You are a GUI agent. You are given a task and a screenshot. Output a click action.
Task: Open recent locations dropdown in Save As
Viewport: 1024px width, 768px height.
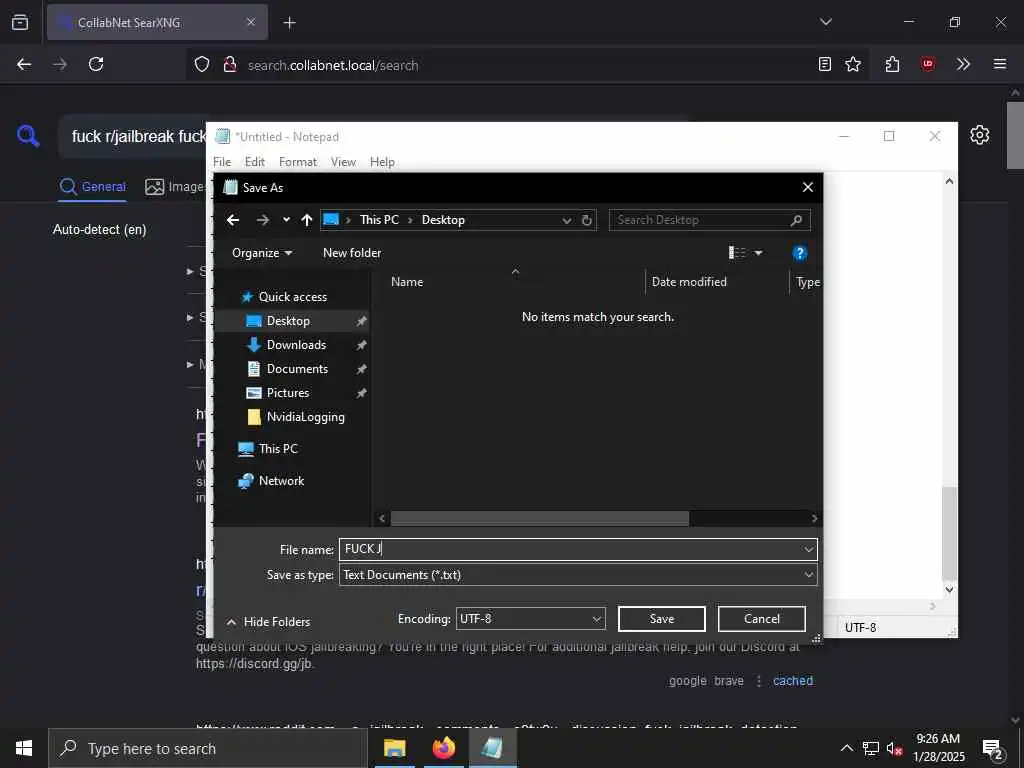point(286,220)
